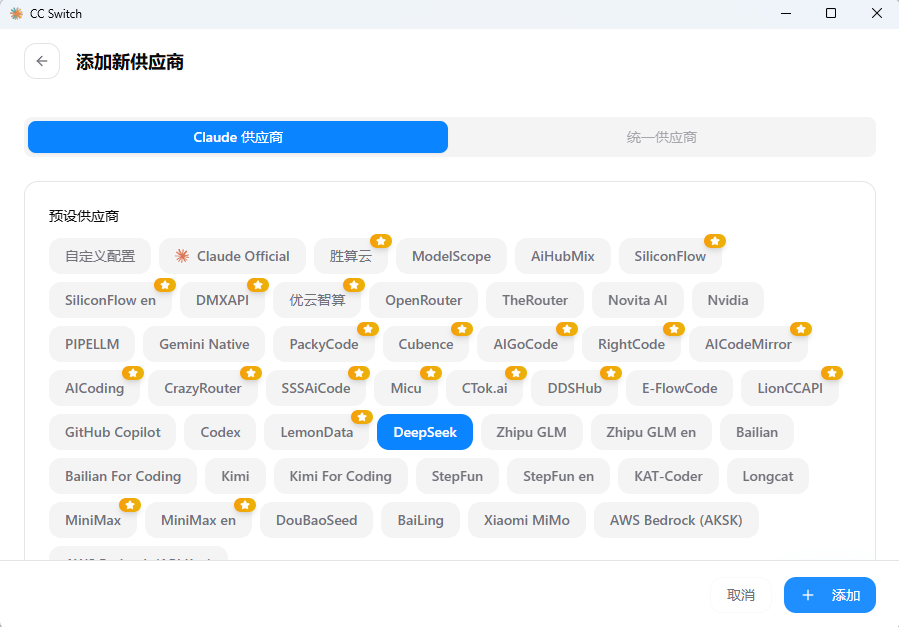
Task: Select DDSHub provider
Action: point(574,389)
